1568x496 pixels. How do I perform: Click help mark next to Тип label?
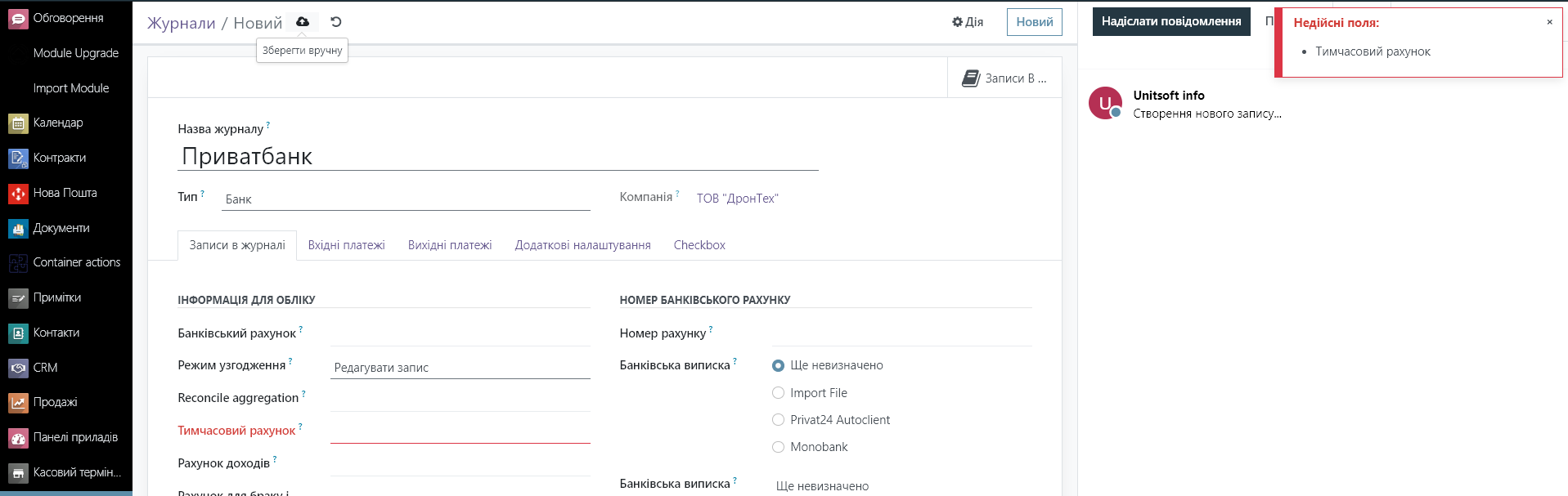(x=202, y=194)
